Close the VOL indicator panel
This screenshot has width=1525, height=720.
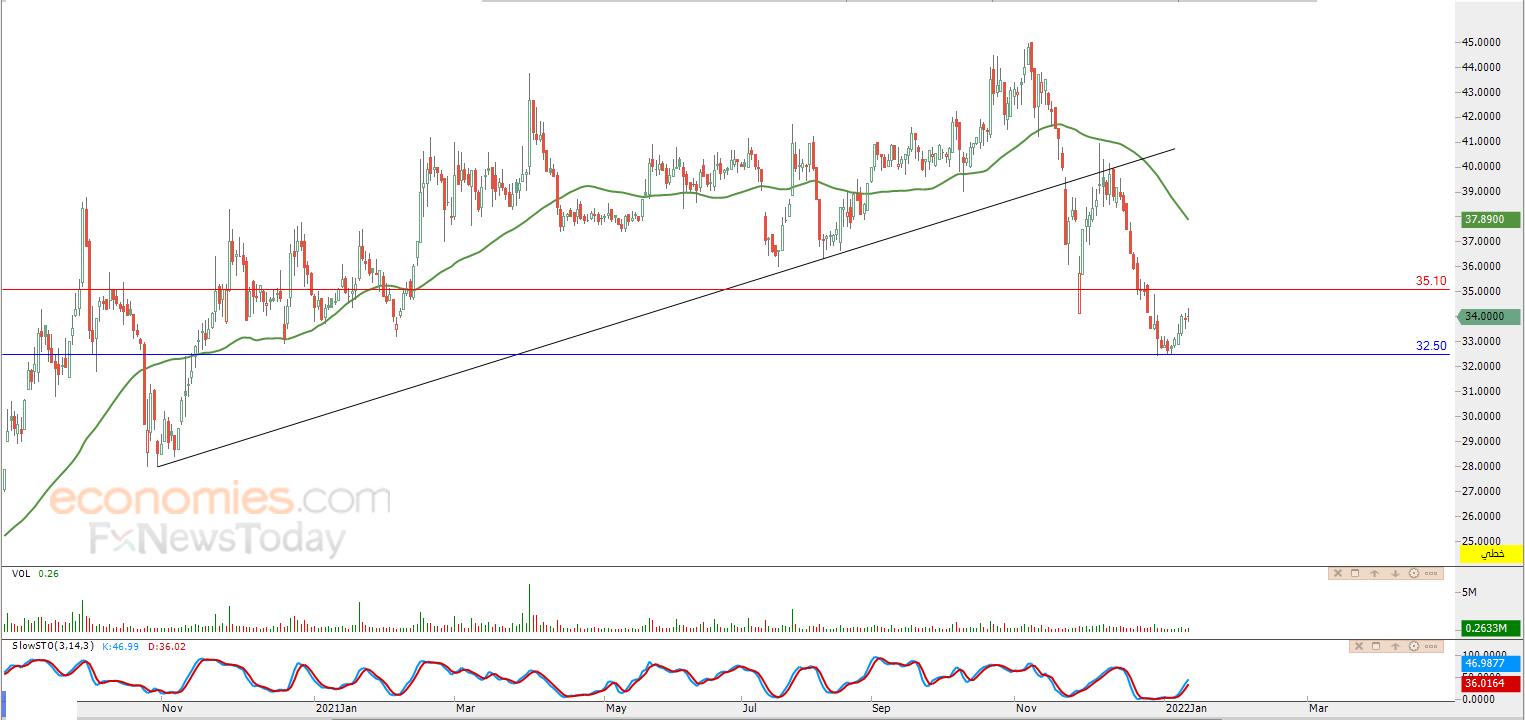click(1338, 573)
